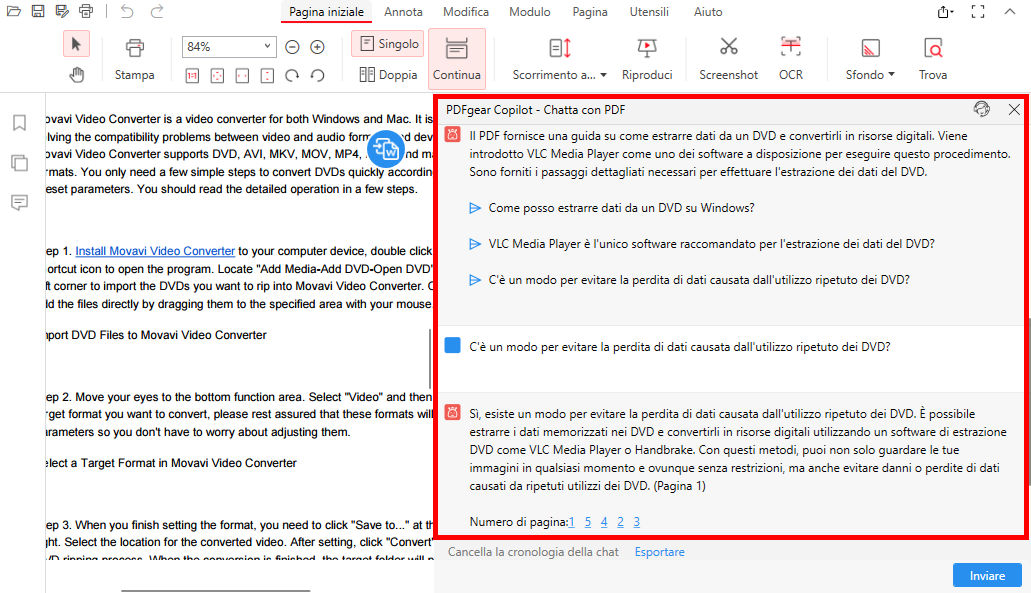
Task: Close the PDFgear Copilot panel
Action: click(1014, 109)
